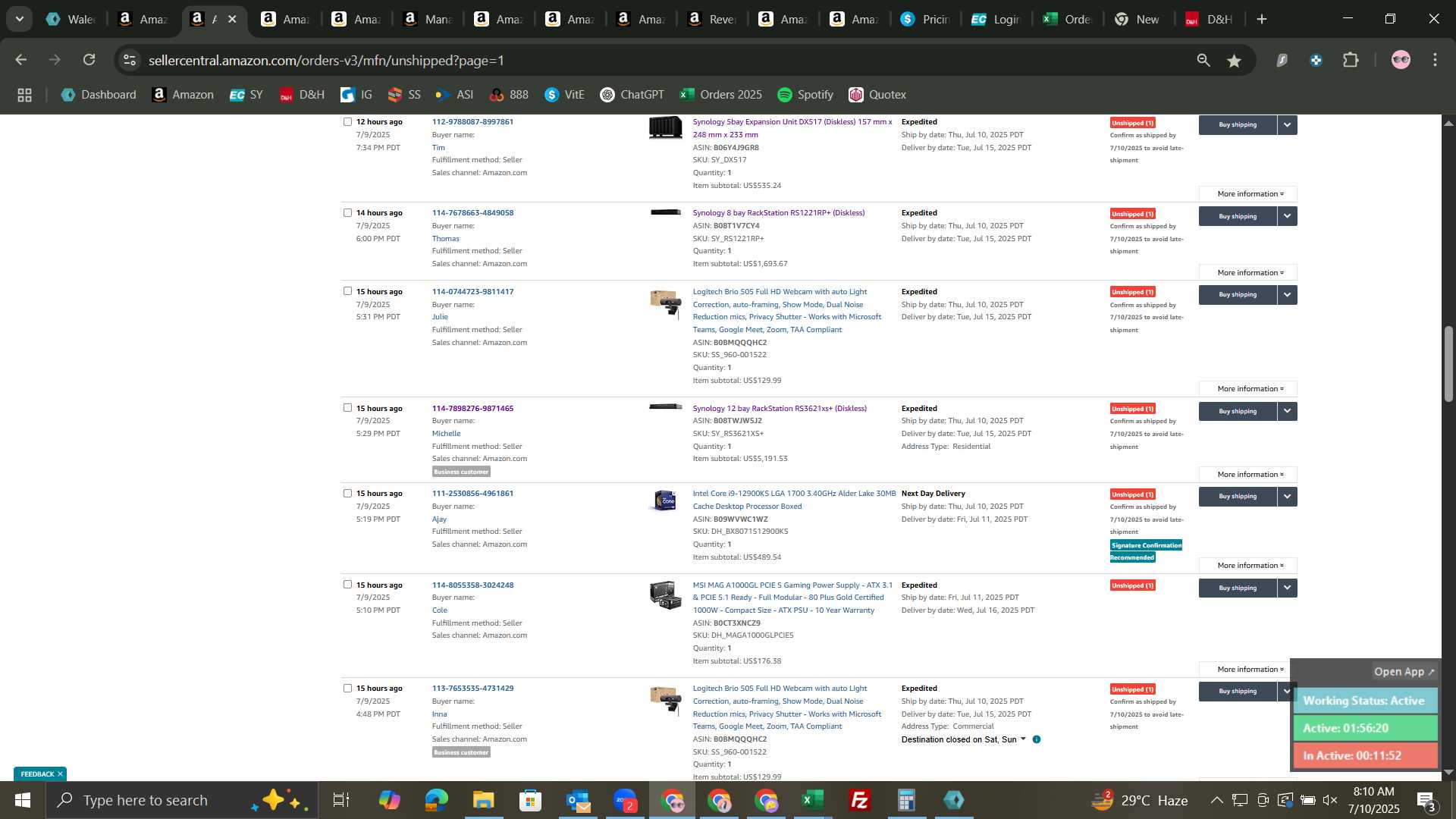Expand Buy shipping dropdown for RS1221RP+ order
This screenshot has width=1456, height=819.
click(1287, 216)
